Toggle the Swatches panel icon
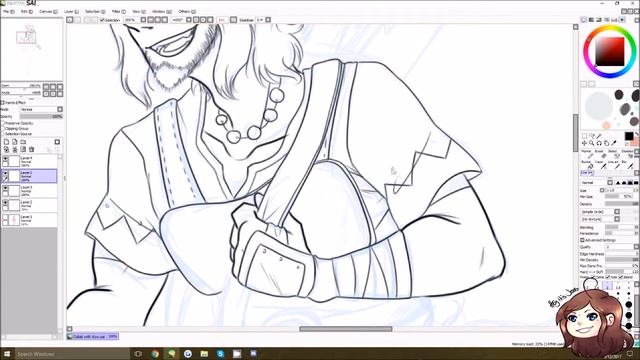The height and width of the screenshot is (360, 640). (x=615, y=20)
